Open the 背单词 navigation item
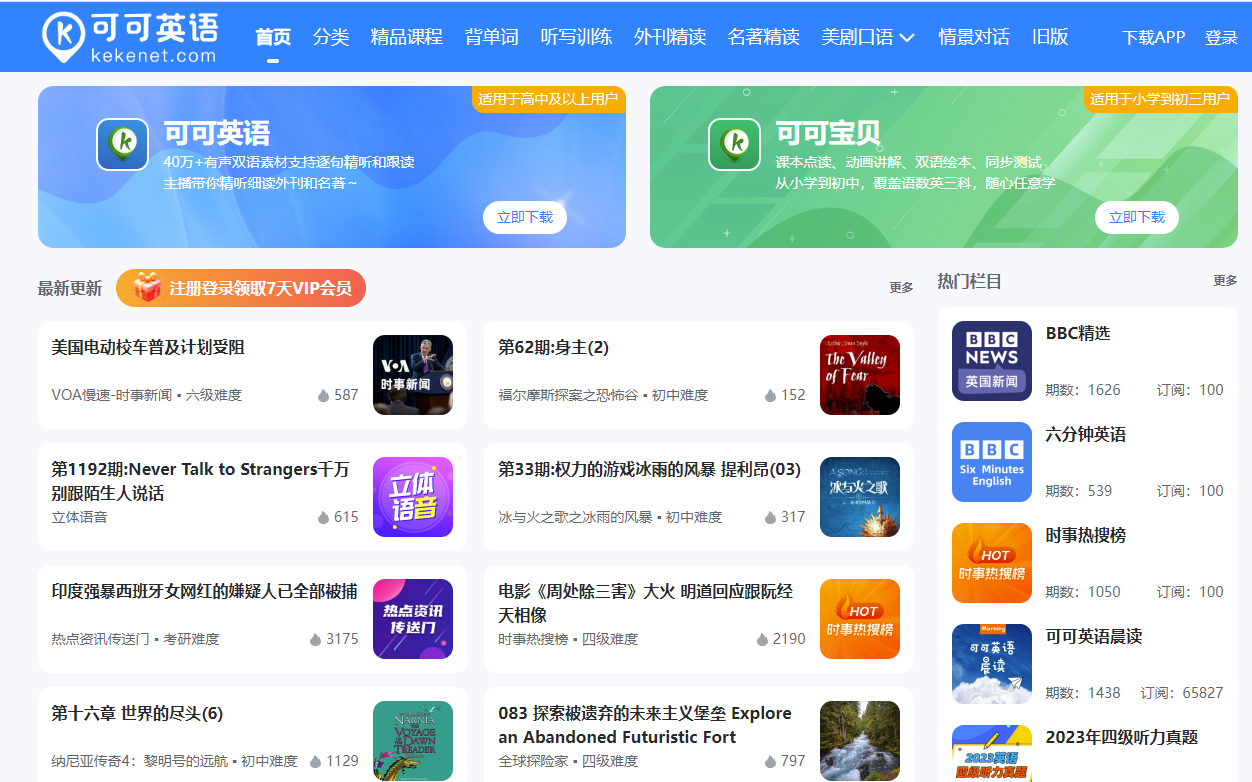This screenshot has height=782, width=1252. pyautogui.click(x=491, y=37)
